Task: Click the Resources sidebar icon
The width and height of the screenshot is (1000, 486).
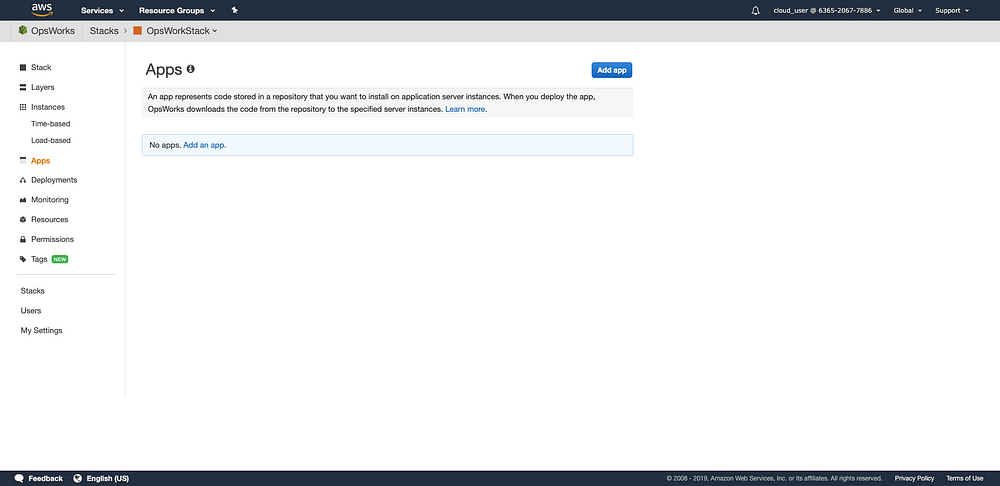Action: click(23, 219)
